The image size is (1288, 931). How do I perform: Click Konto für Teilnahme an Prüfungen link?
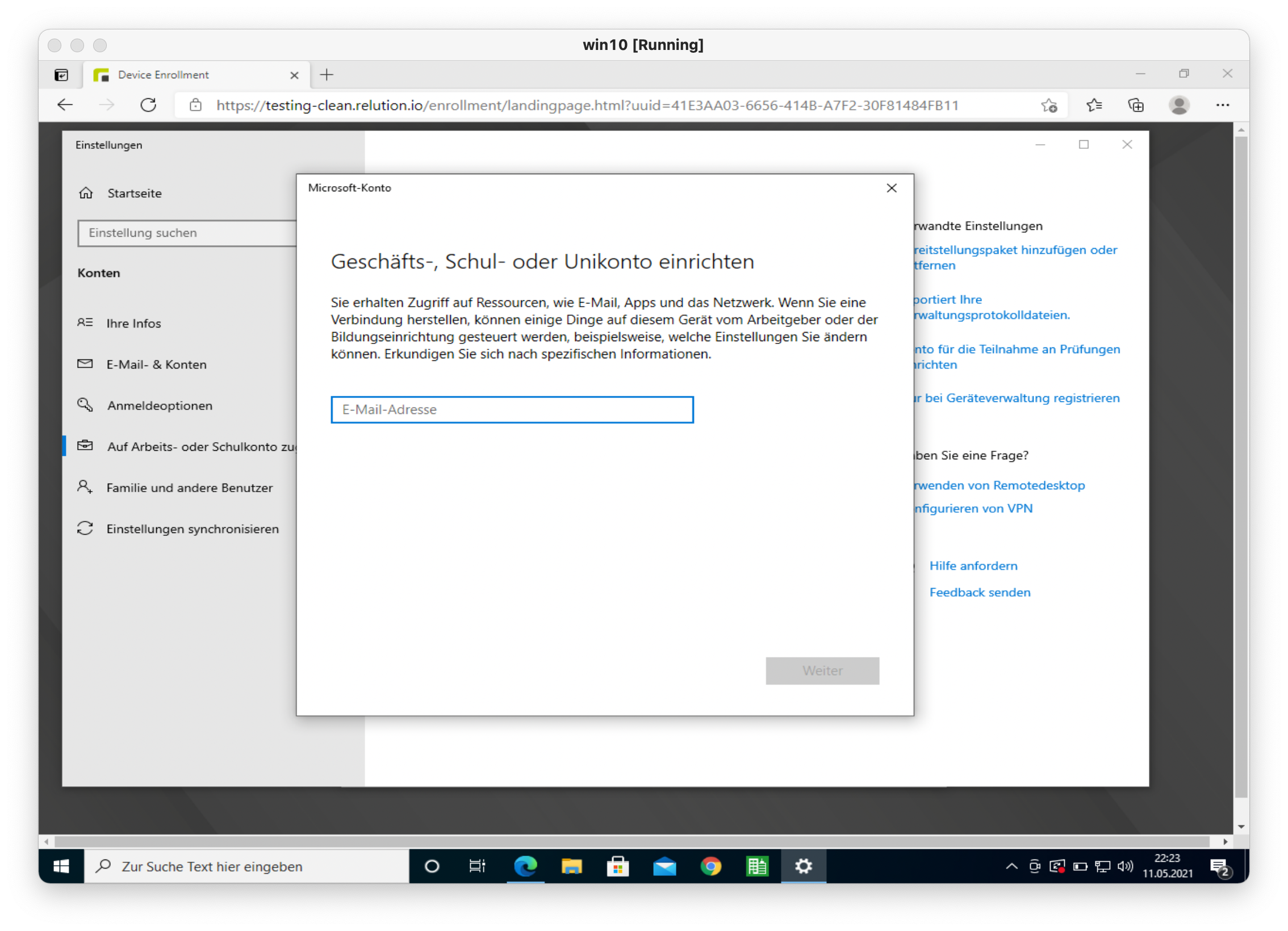point(1017,357)
